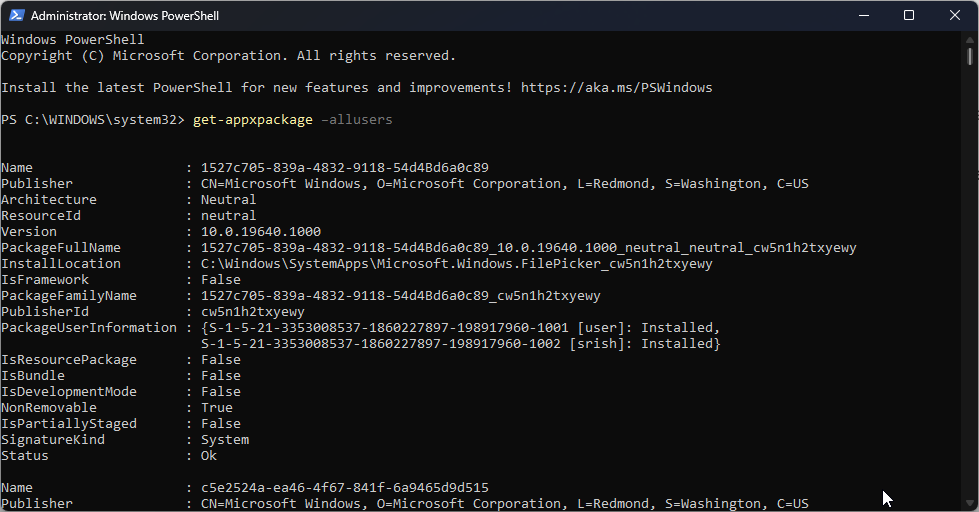Click the ResourceId value neutral
The image size is (979, 512).
[229, 215]
